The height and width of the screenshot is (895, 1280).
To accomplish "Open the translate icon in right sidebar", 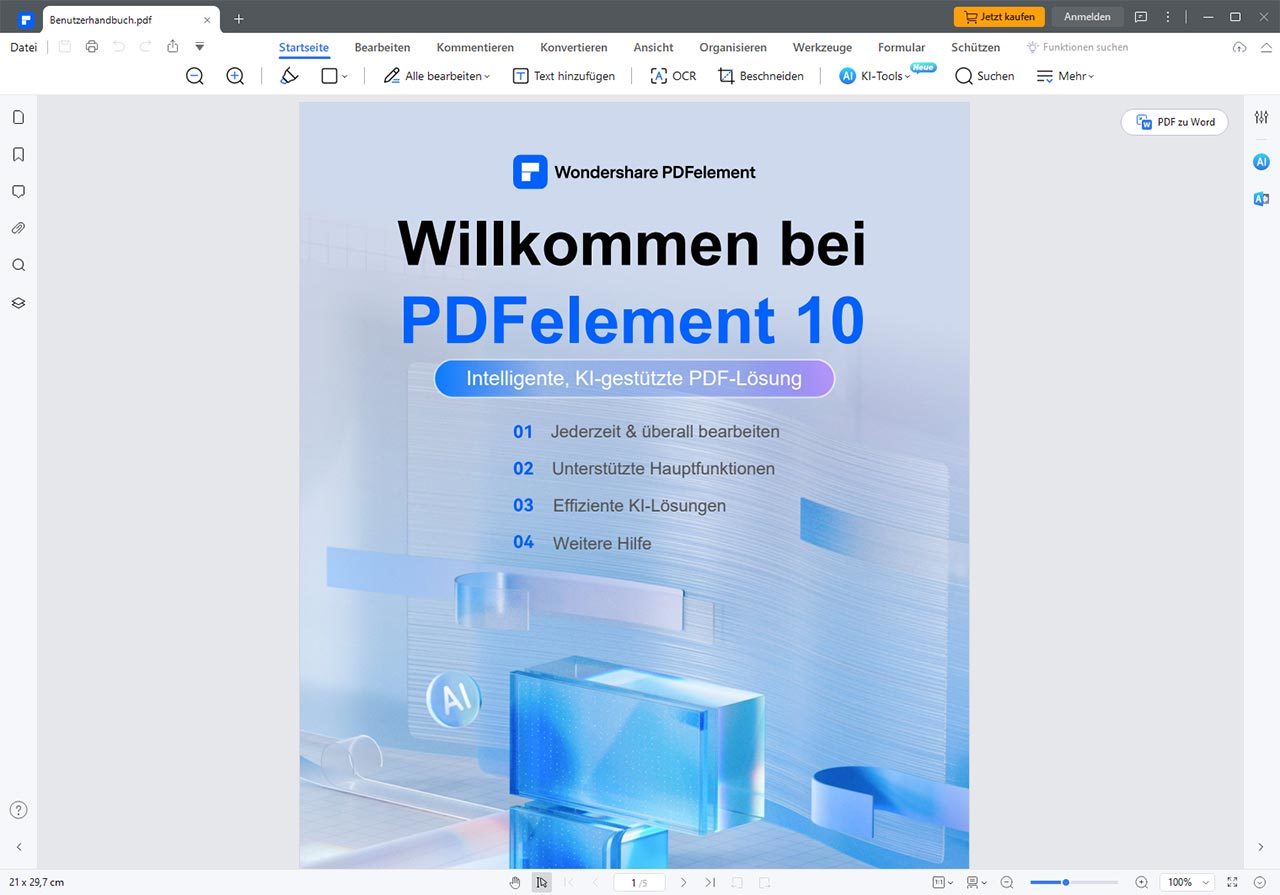I will pyautogui.click(x=1261, y=199).
